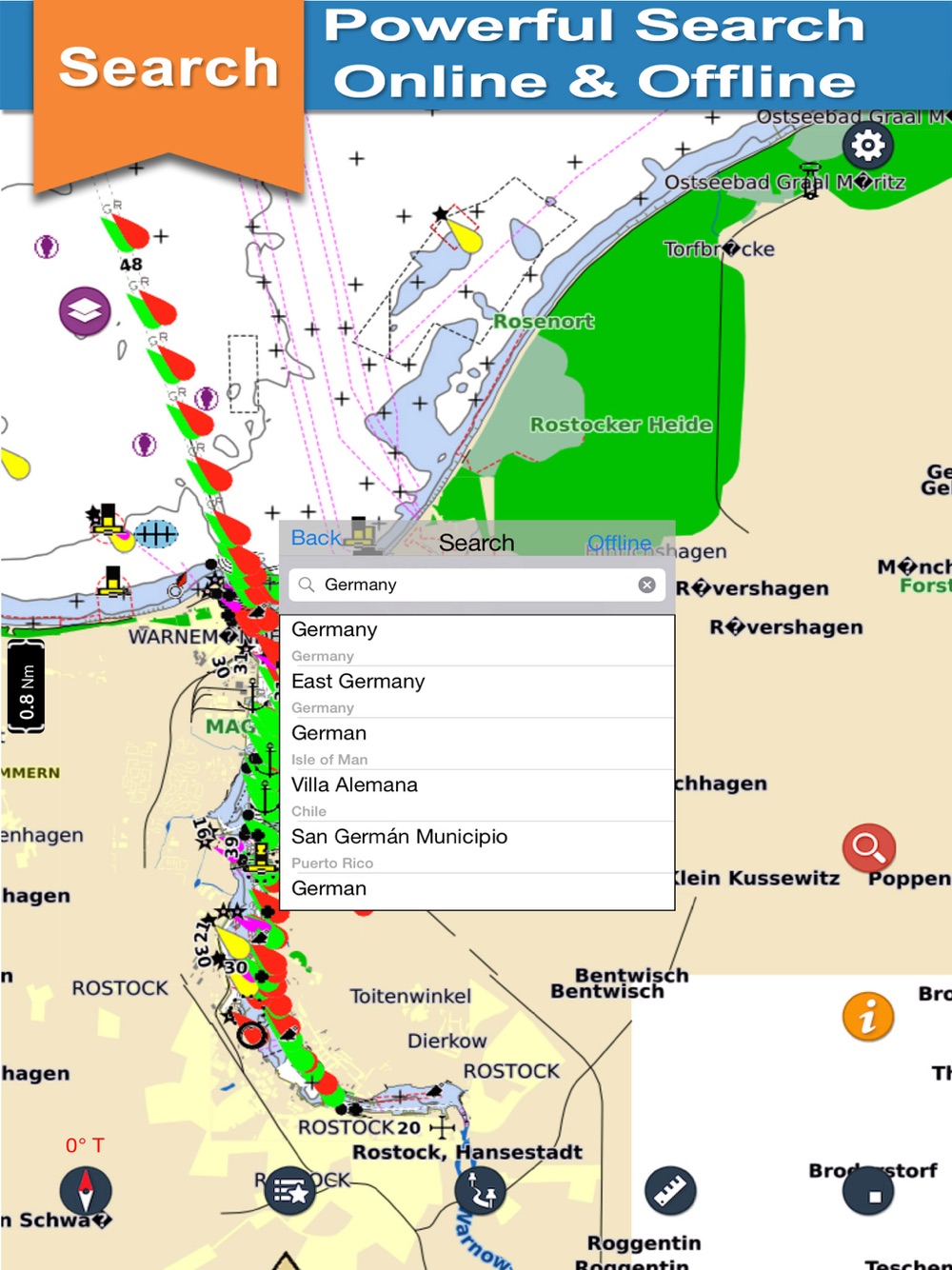This screenshot has width=952, height=1270.
Task: Choose San Germán Municipio result
Action: pyautogui.click(x=477, y=847)
